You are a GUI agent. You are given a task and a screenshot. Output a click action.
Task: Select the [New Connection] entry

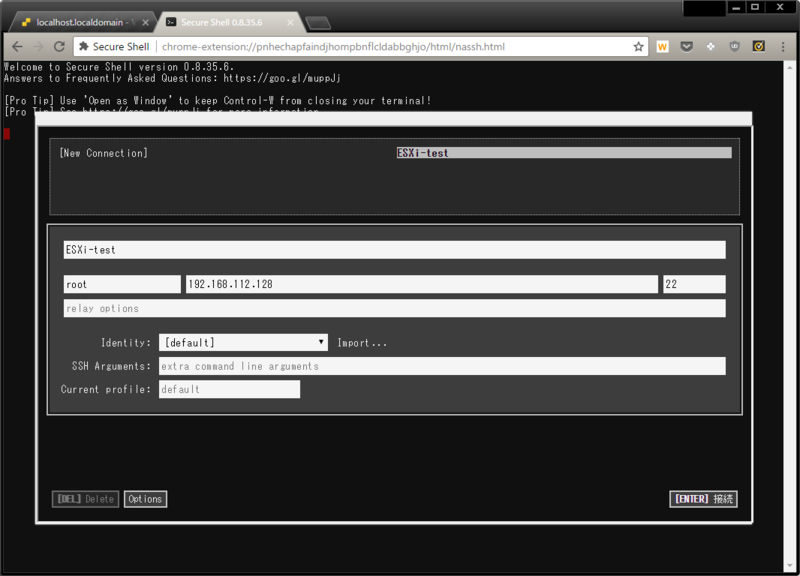click(x=104, y=153)
